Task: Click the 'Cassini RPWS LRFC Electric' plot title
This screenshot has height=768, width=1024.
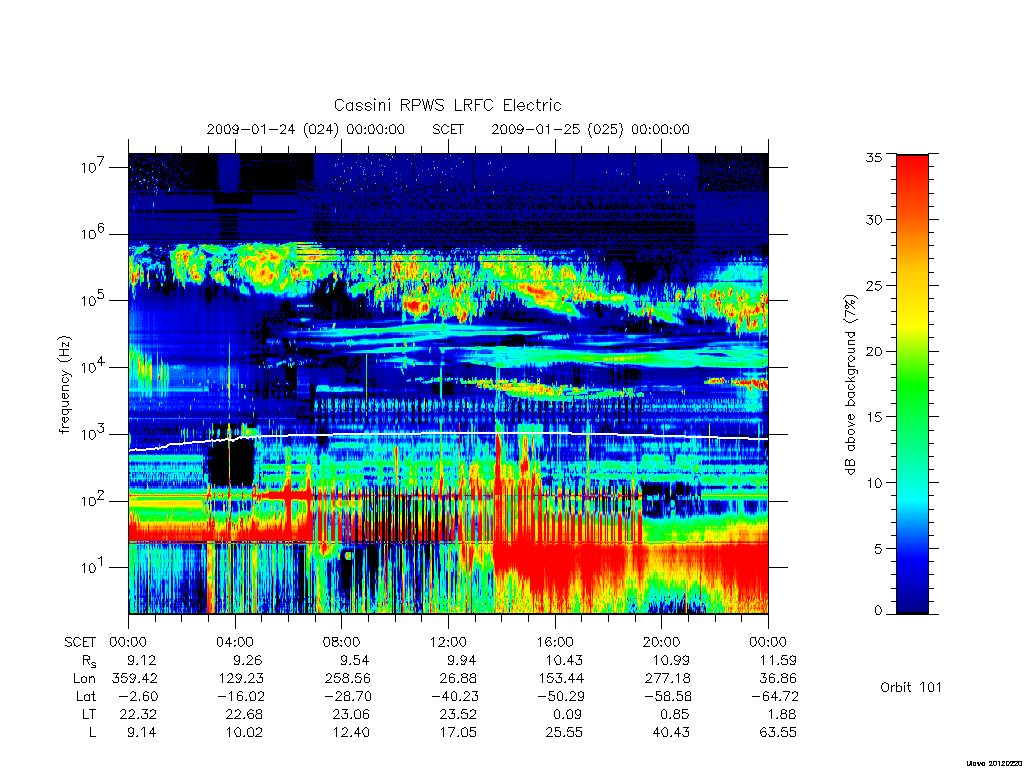Action: coord(447,105)
